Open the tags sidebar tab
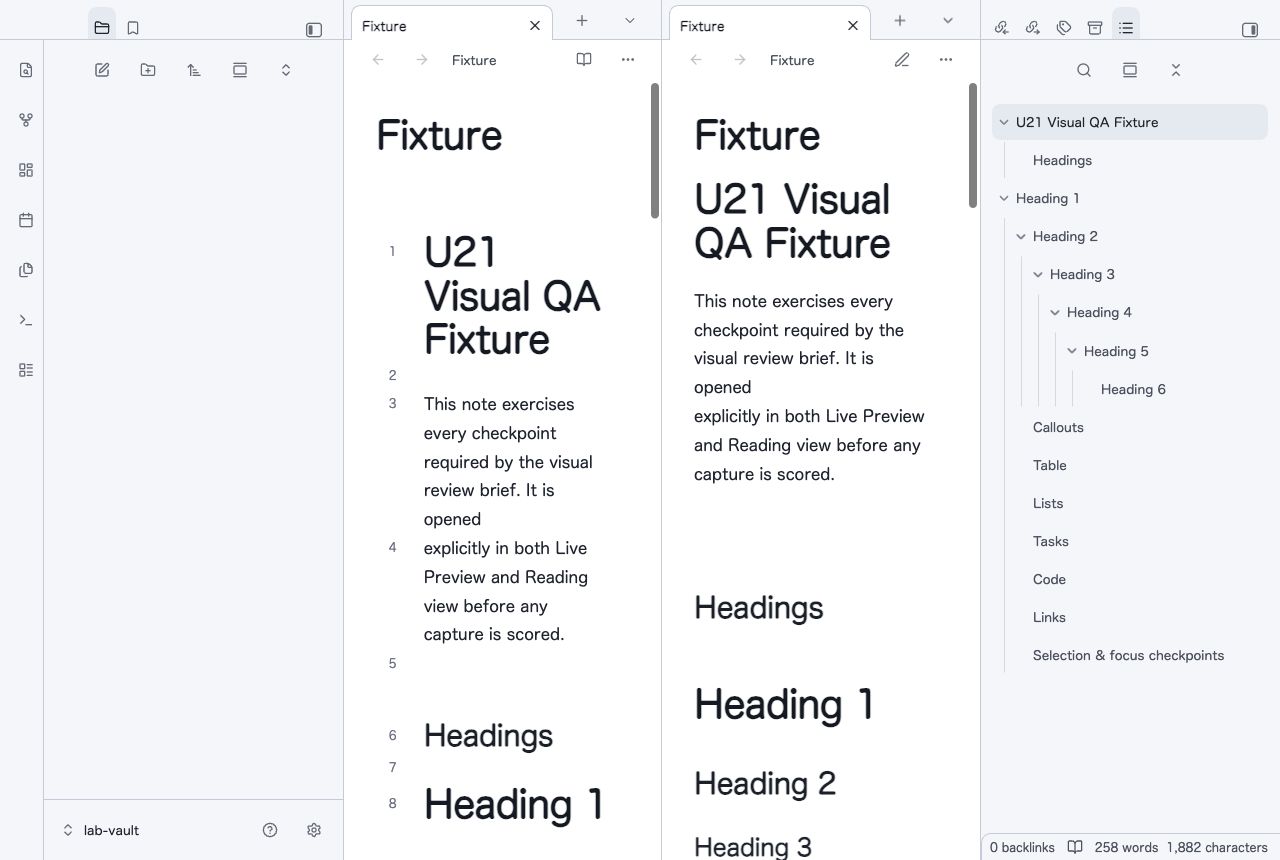This screenshot has width=1280, height=860. coord(1064,28)
